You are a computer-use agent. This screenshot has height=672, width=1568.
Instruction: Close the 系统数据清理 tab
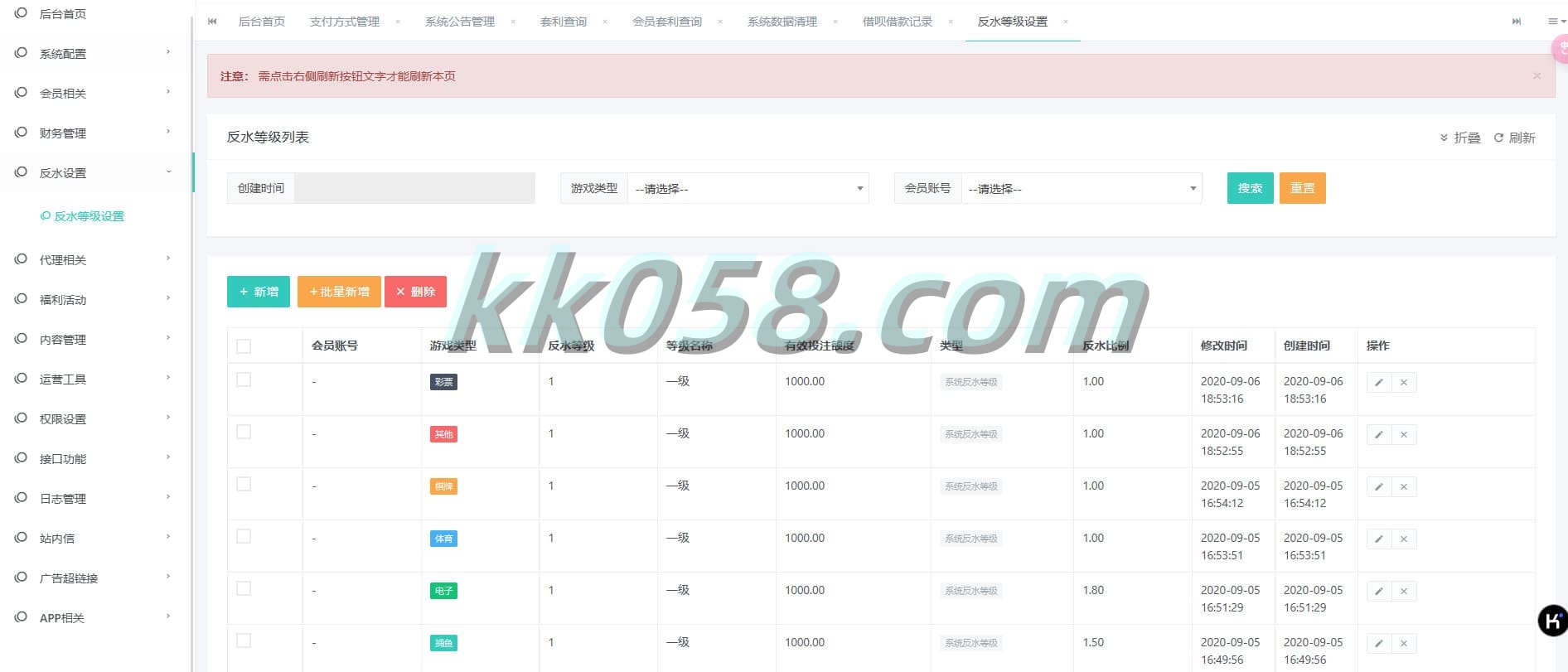[835, 22]
